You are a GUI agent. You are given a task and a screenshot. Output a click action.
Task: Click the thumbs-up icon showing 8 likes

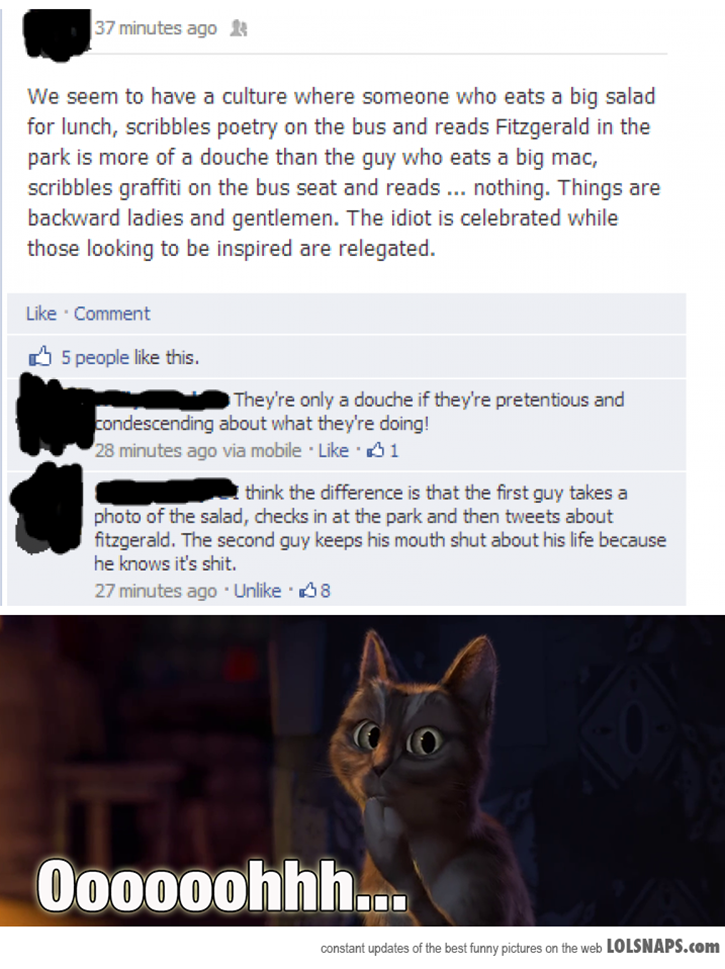click(308, 591)
